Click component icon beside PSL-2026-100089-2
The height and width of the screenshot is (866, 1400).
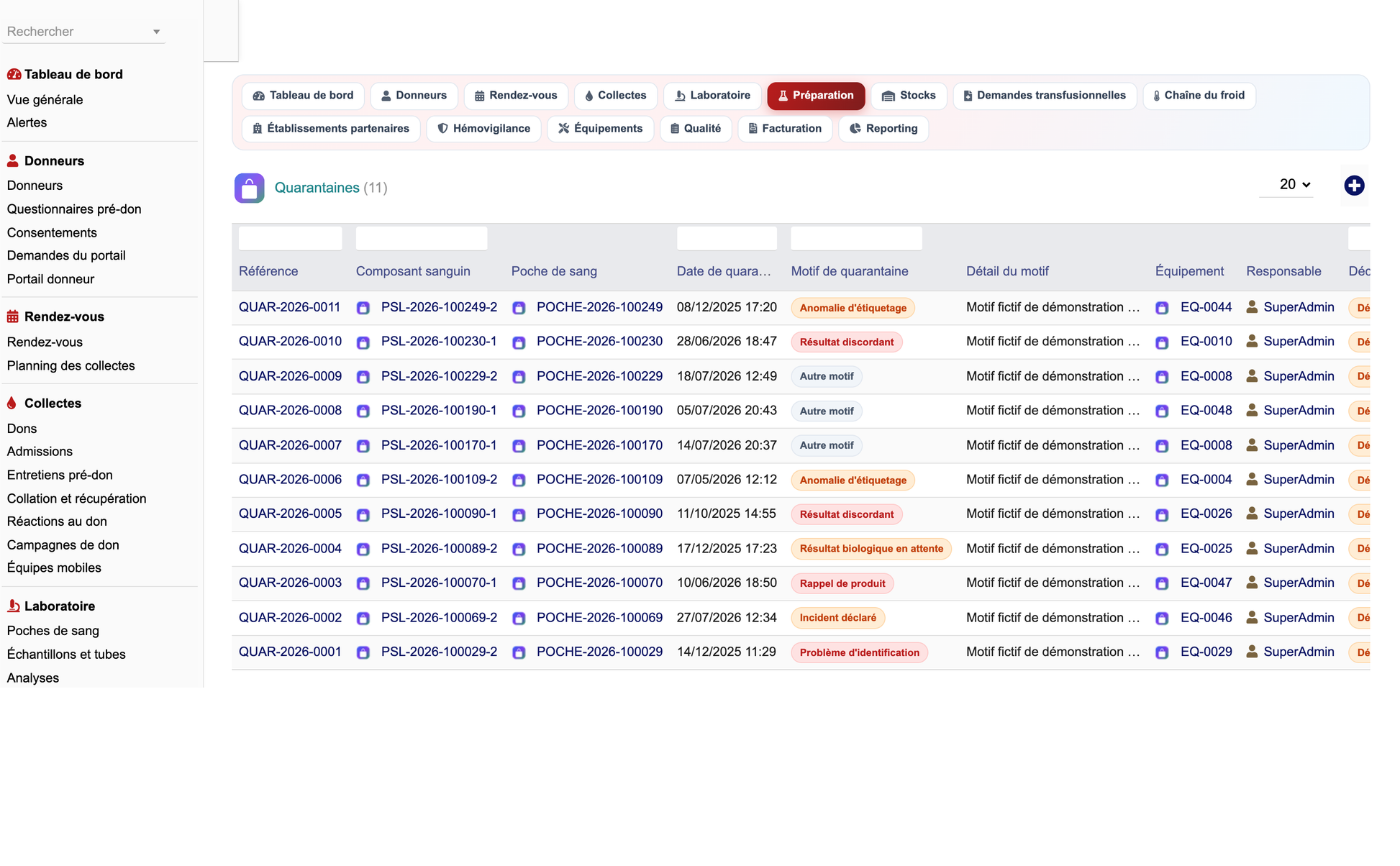point(363,550)
